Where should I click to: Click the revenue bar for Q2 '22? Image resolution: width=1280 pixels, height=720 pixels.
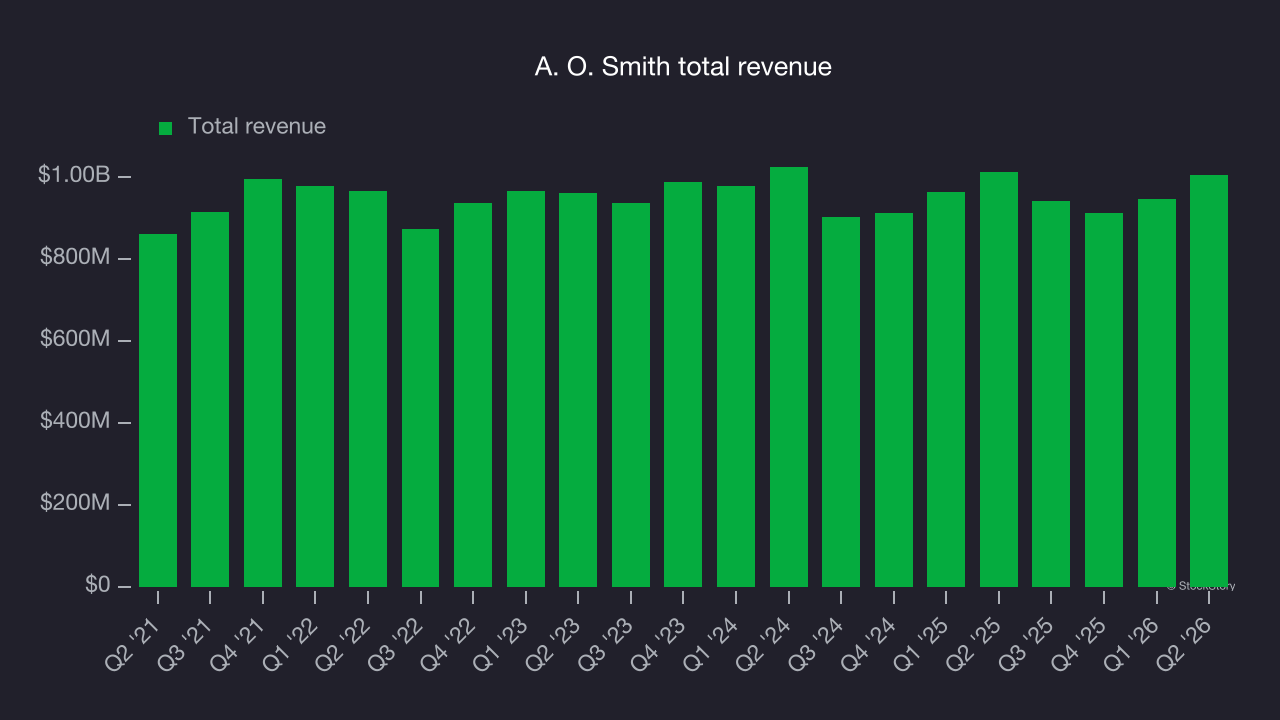[368, 389]
